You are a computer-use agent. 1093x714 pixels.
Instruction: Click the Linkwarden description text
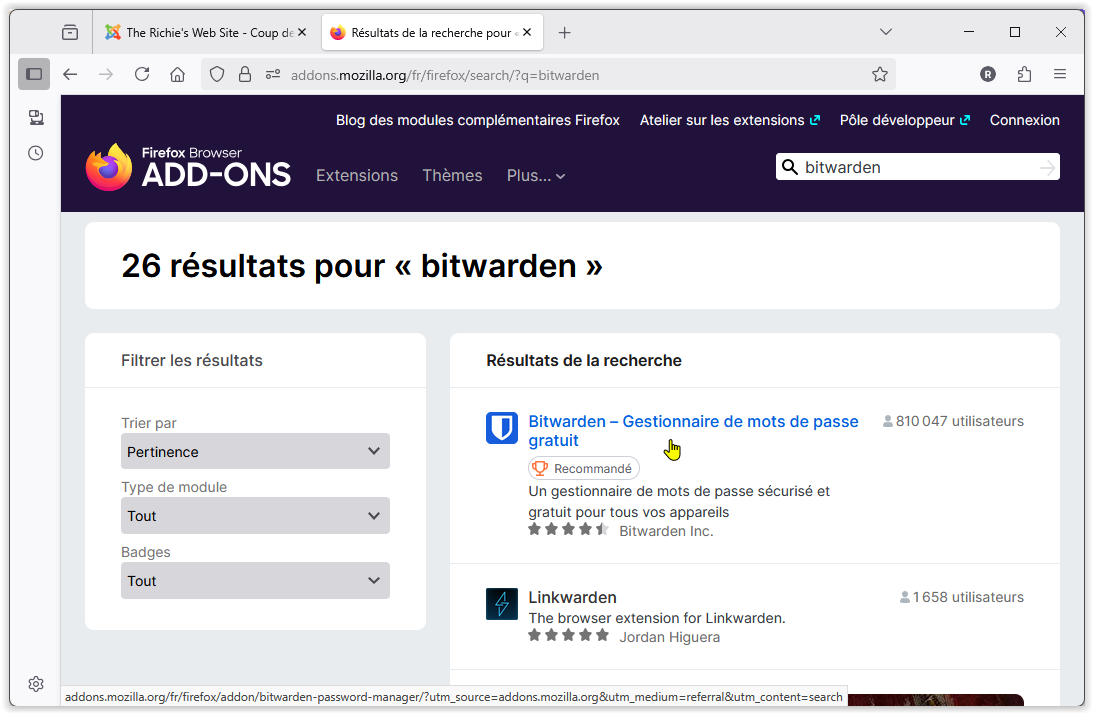tap(657, 618)
